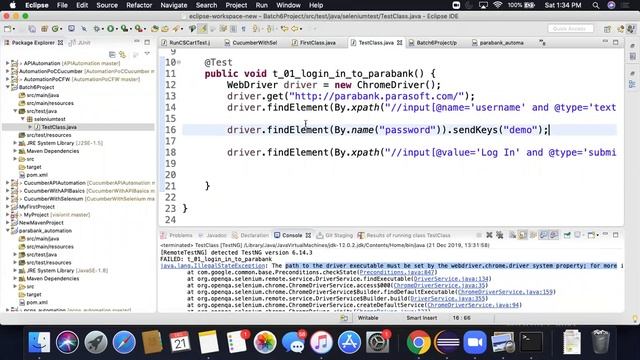Fold the method at line 10

point(179,62)
